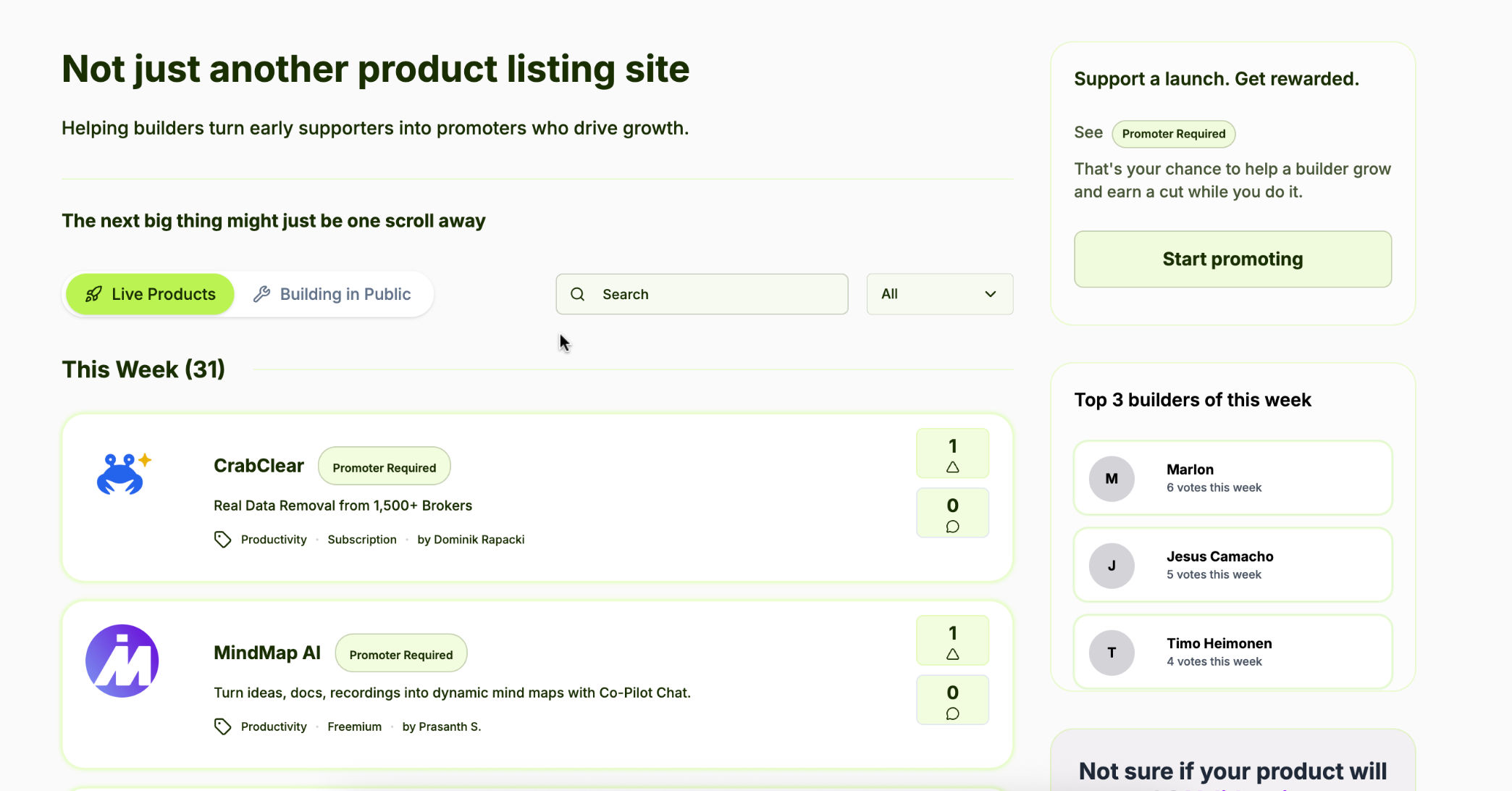Click the 'Helping builders turn early supporters' tagline

(x=375, y=128)
